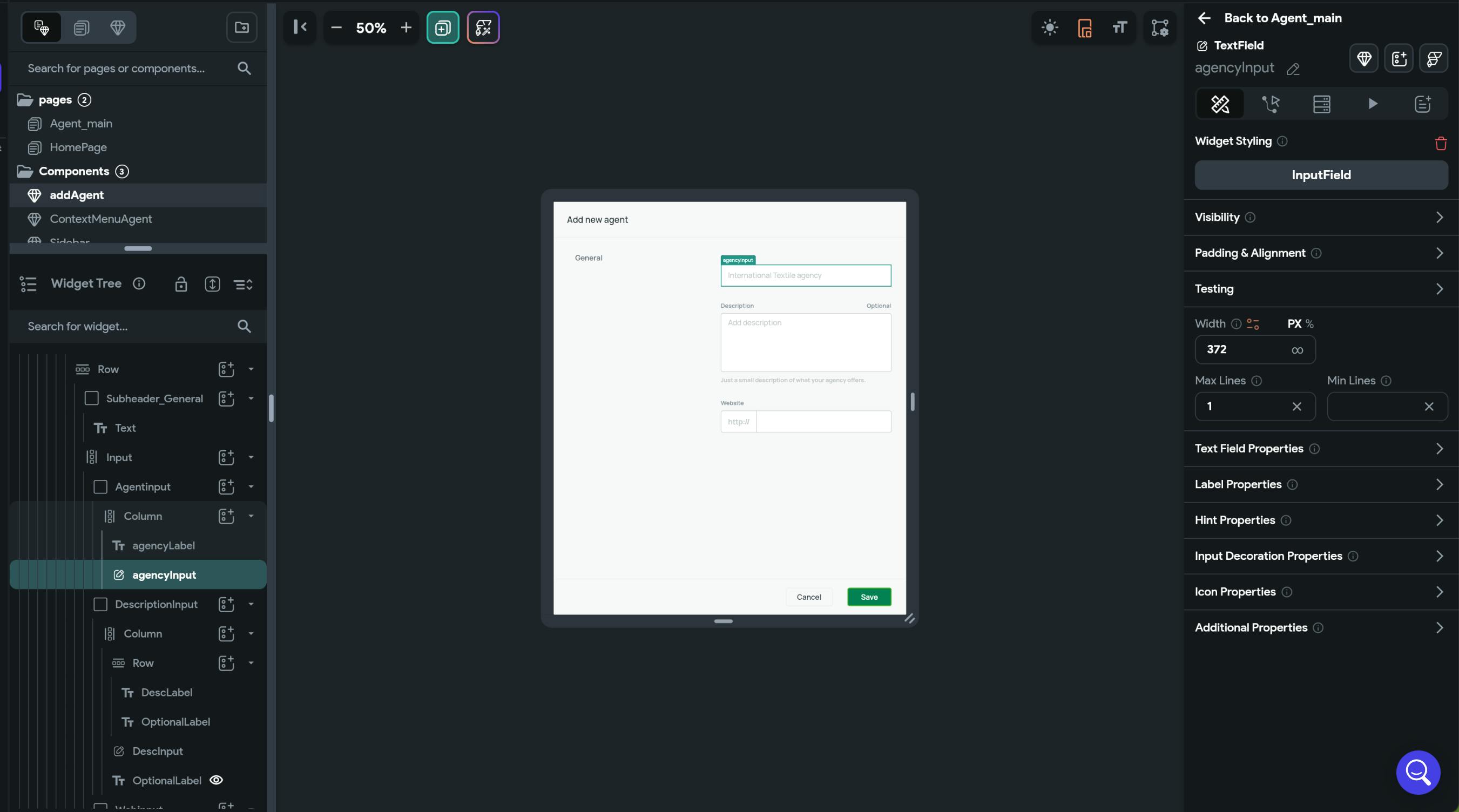Toggle light mode sun icon
1459x812 pixels.
(x=1050, y=27)
